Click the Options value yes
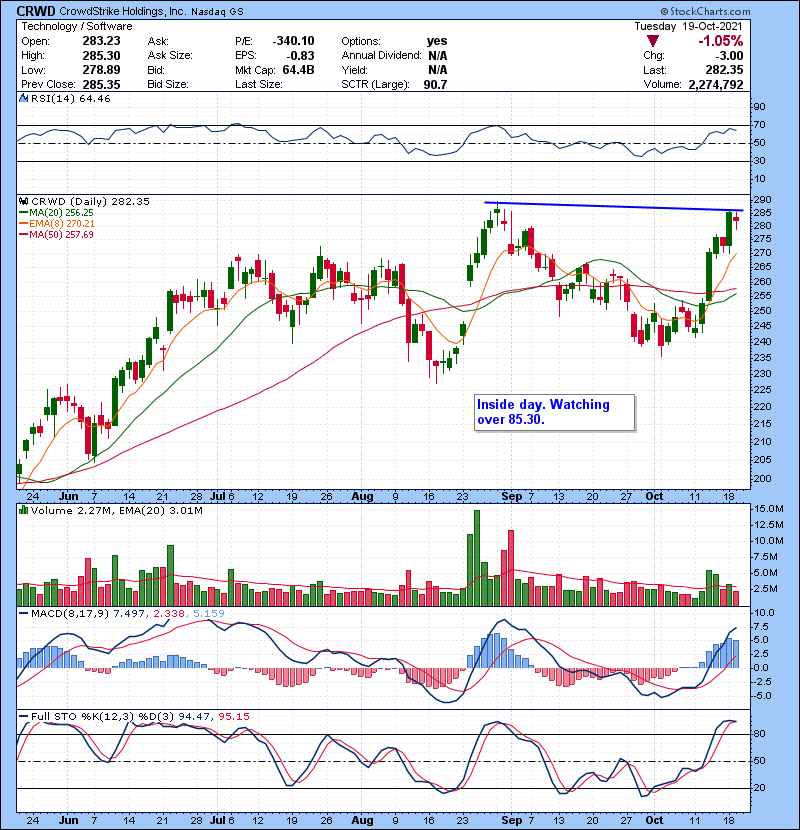This screenshot has height=830, width=800. pos(437,41)
